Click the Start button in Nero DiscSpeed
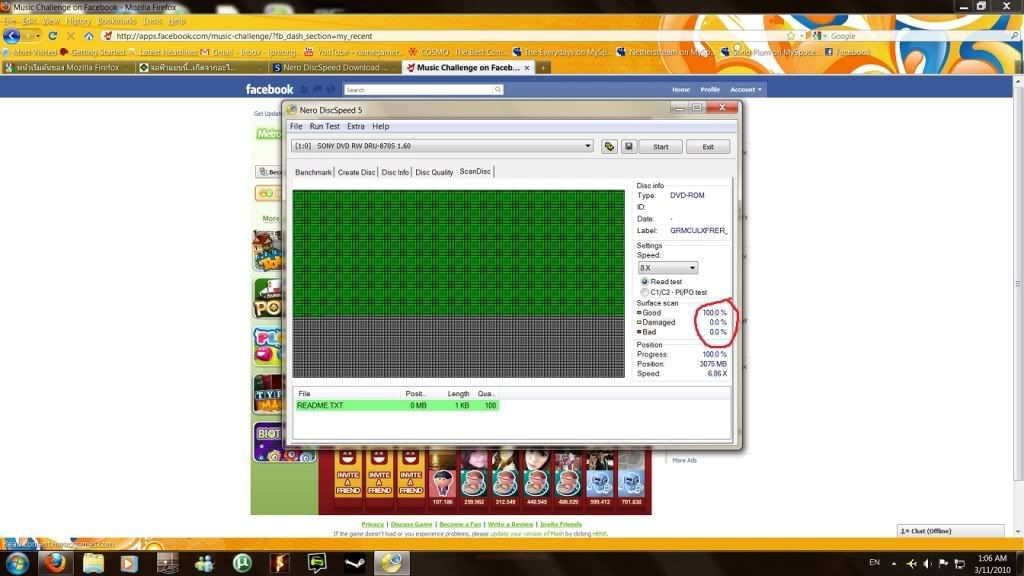The width and height of the screenshot is (1024, 576). click(660, 146)
